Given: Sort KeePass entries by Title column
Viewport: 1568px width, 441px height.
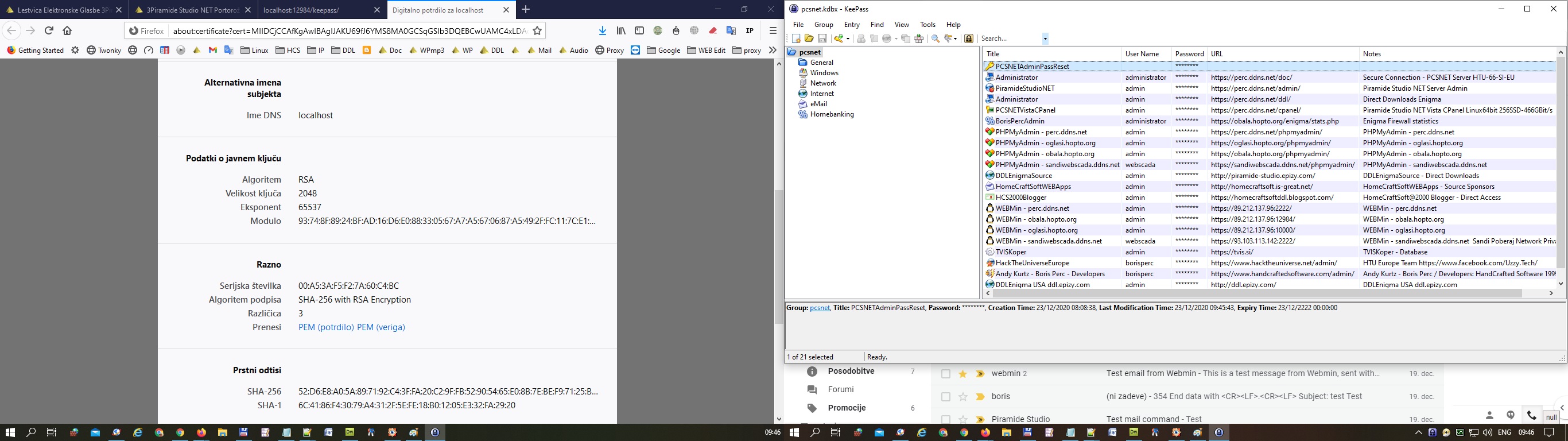Looking at the screenshot, I should (x=1052, y=53).
